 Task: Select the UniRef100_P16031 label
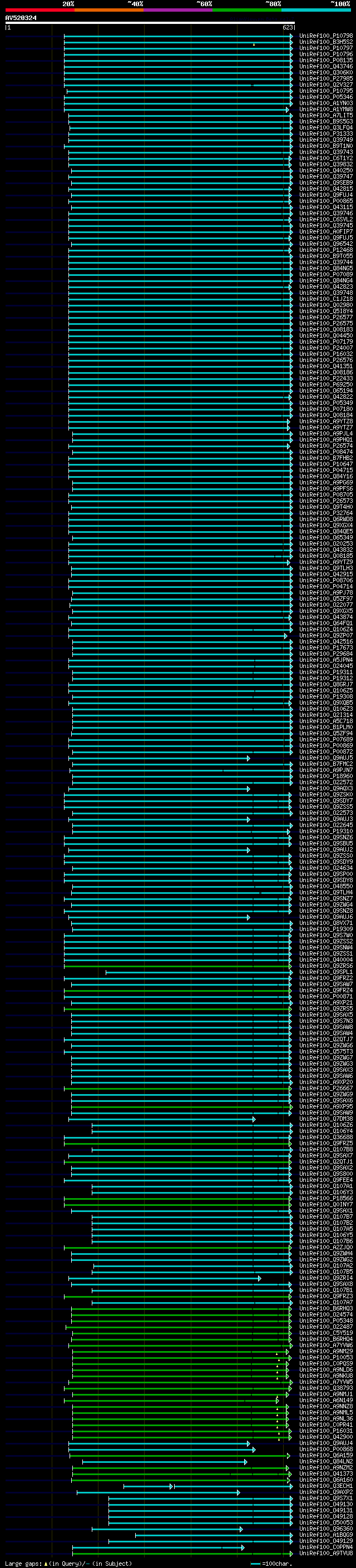click(326, 1431)
